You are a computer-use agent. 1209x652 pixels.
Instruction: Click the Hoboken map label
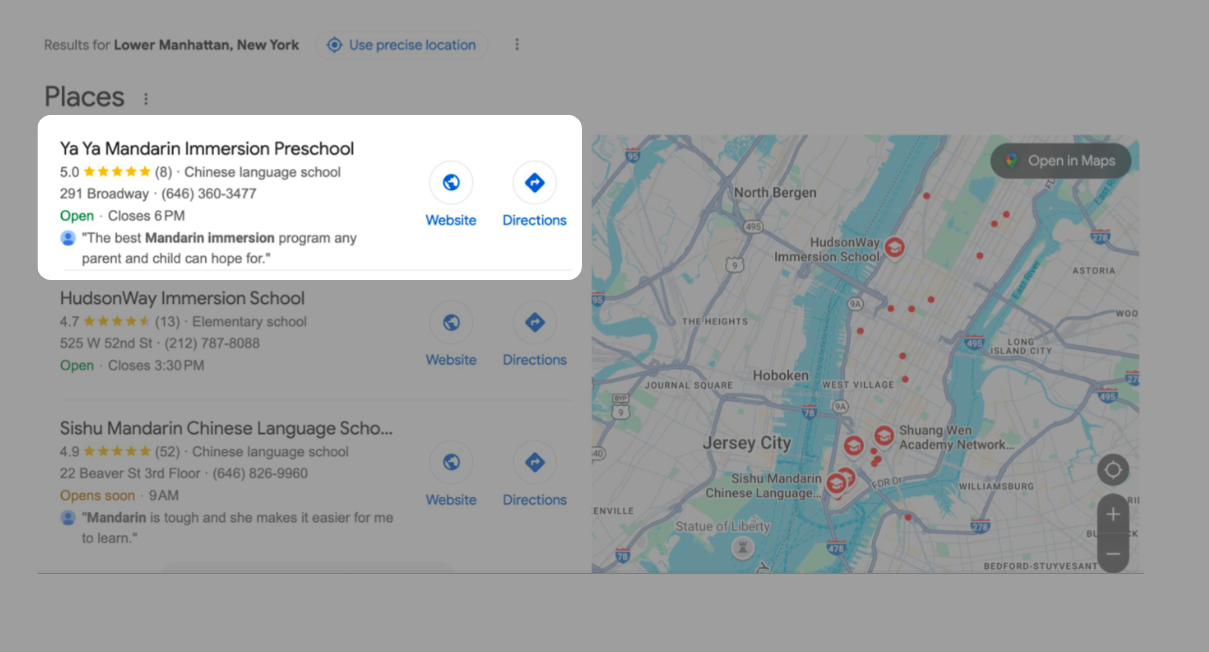781,376
